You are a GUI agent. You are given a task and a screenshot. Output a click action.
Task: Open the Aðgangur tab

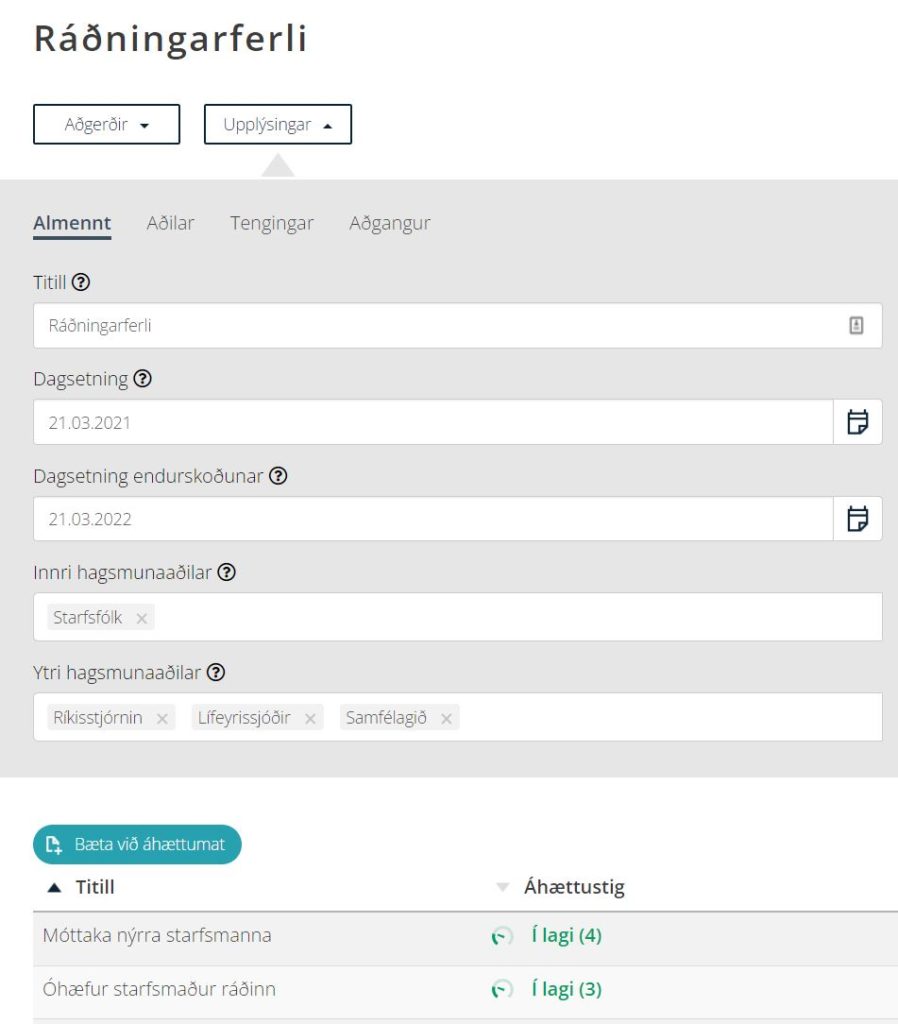[x=390, y=223]
